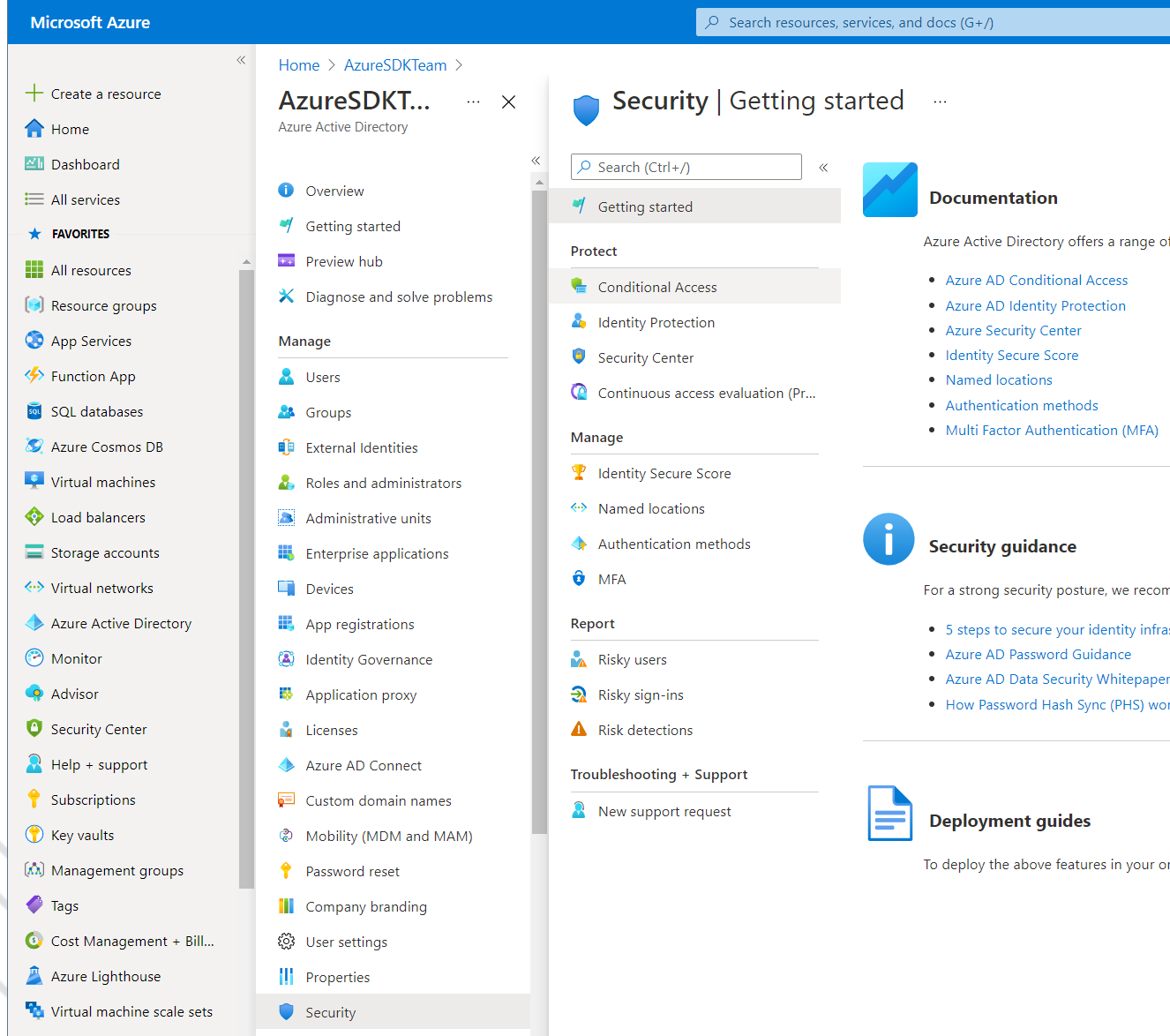Viewport: 1170px width, 1036px height.
Task: Create a New support request
Action: click(x=664, y=811)
